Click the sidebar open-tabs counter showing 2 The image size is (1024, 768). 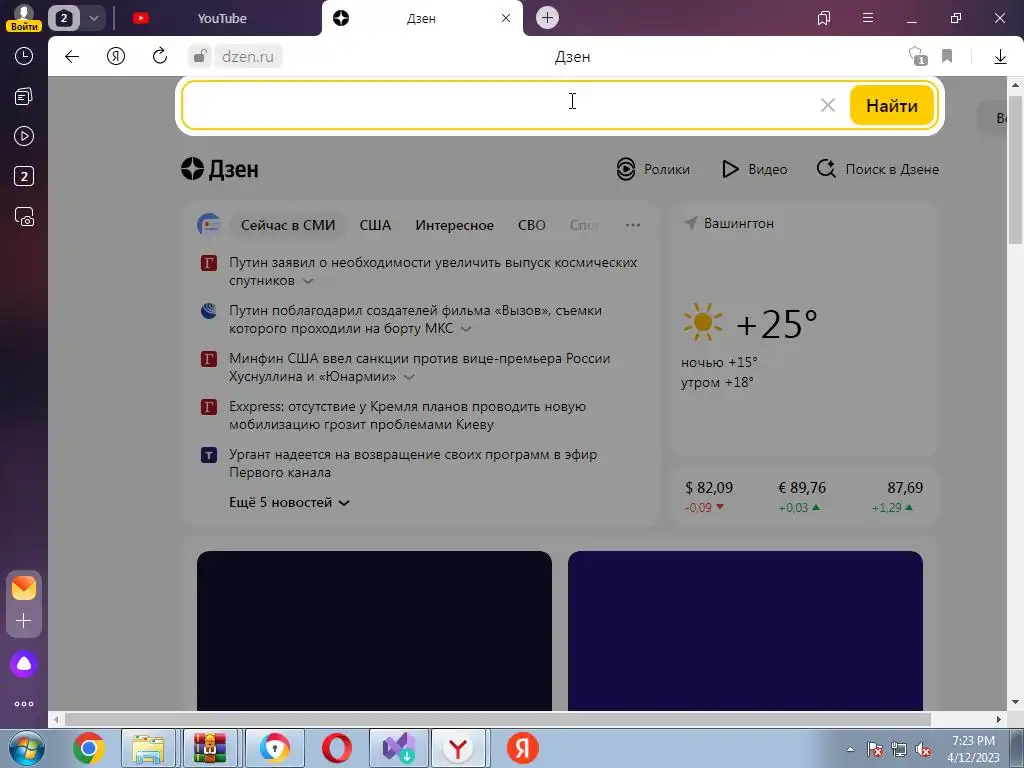tap(24, 176)
